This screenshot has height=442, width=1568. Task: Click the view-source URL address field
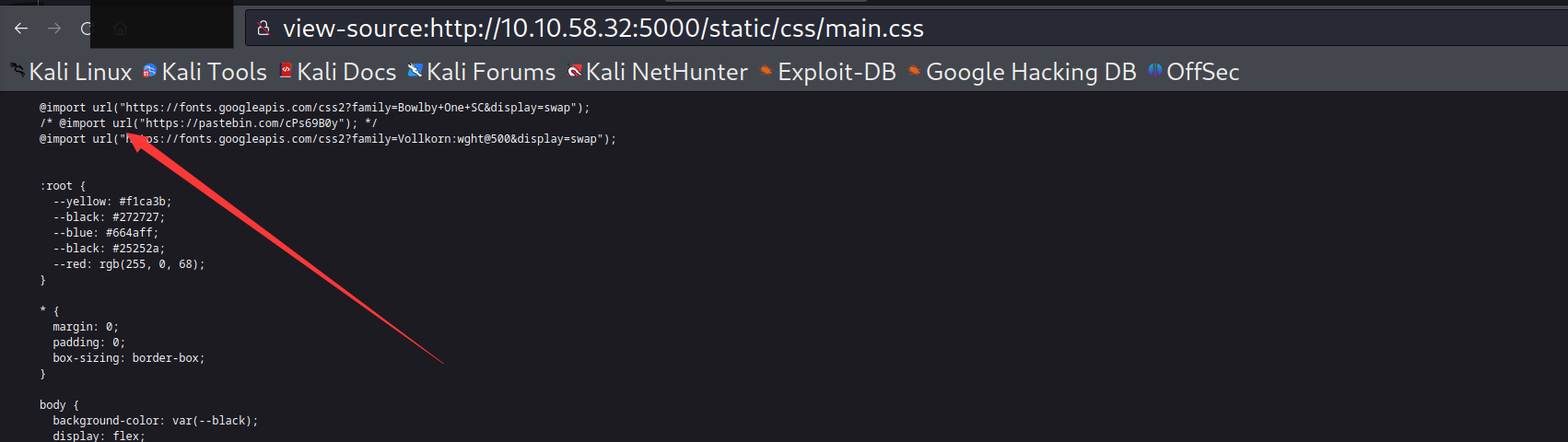603,29
